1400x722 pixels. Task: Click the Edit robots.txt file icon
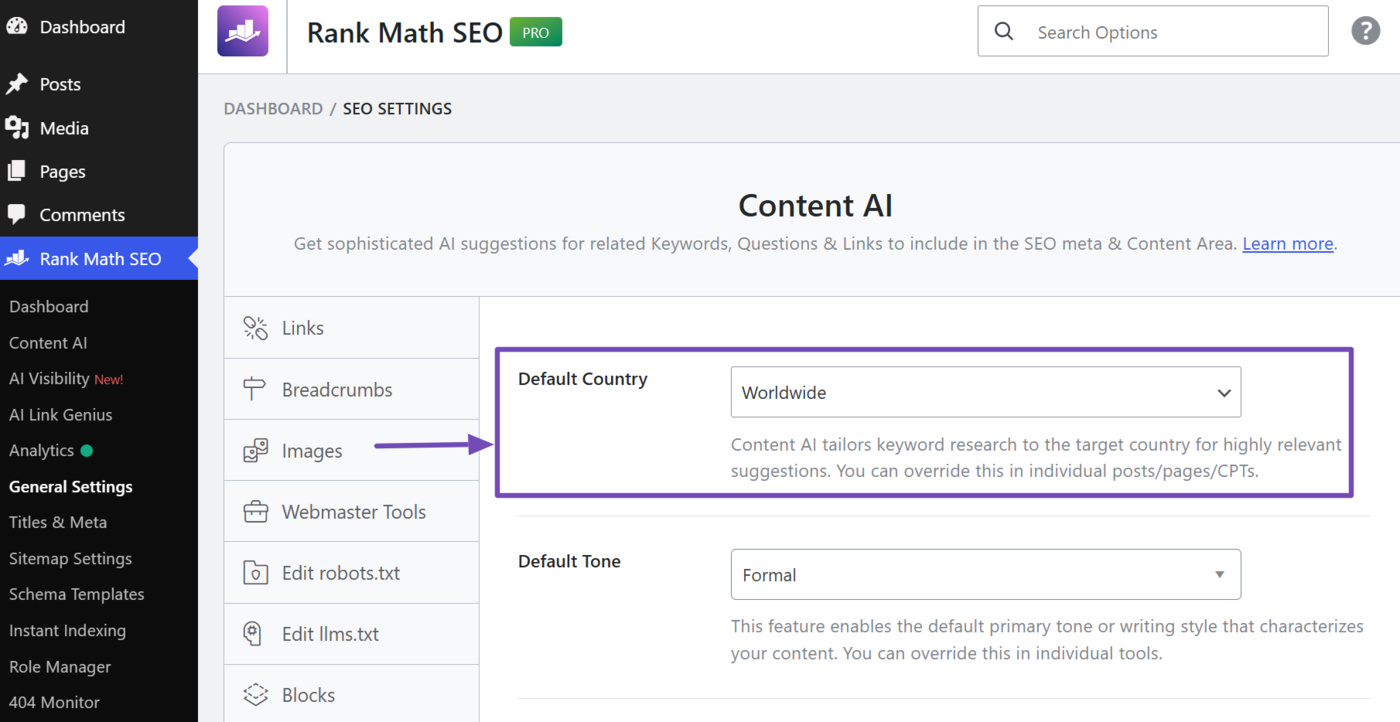click(256, 573)
